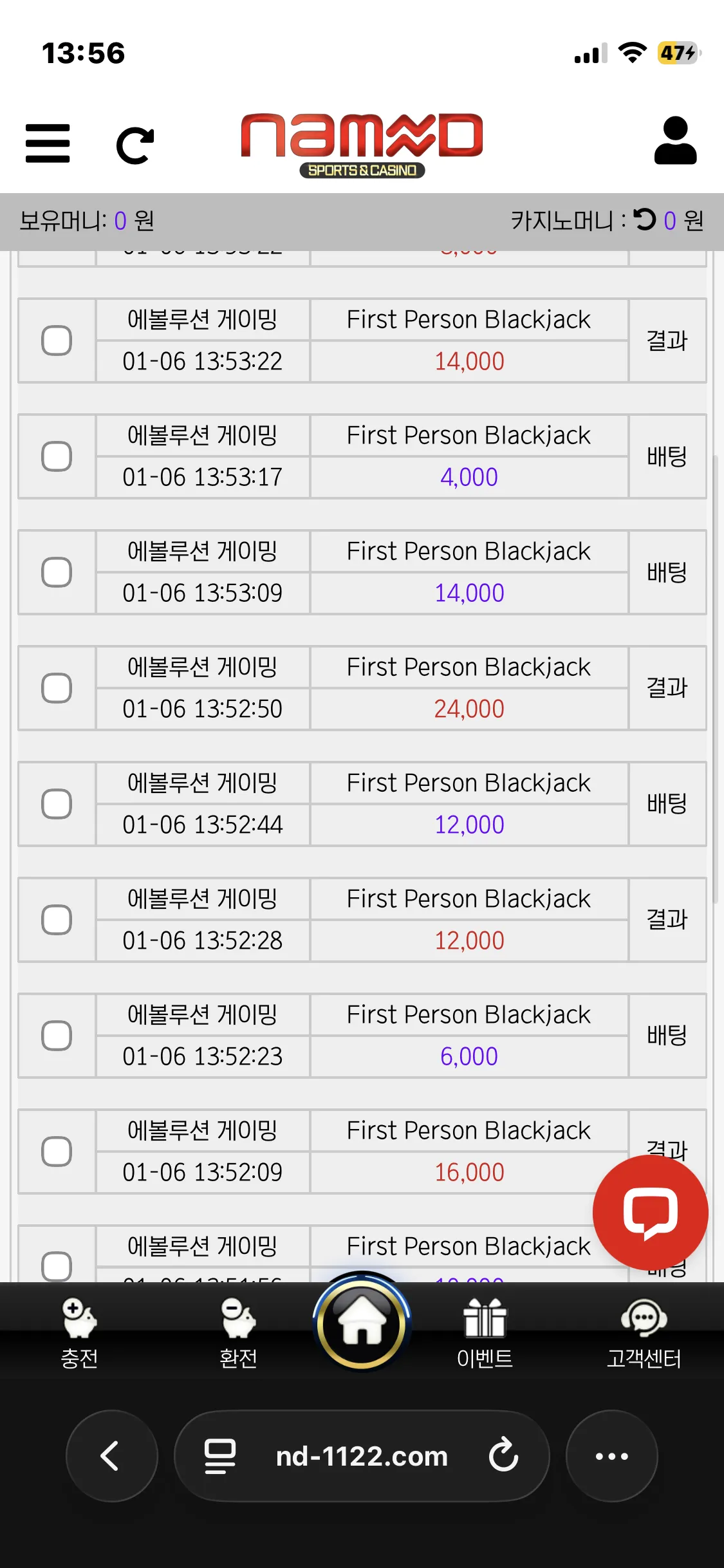This screenshot has height=1568, width=724.
Task: Open the hamburger menu icon
Action: [48, 144]
